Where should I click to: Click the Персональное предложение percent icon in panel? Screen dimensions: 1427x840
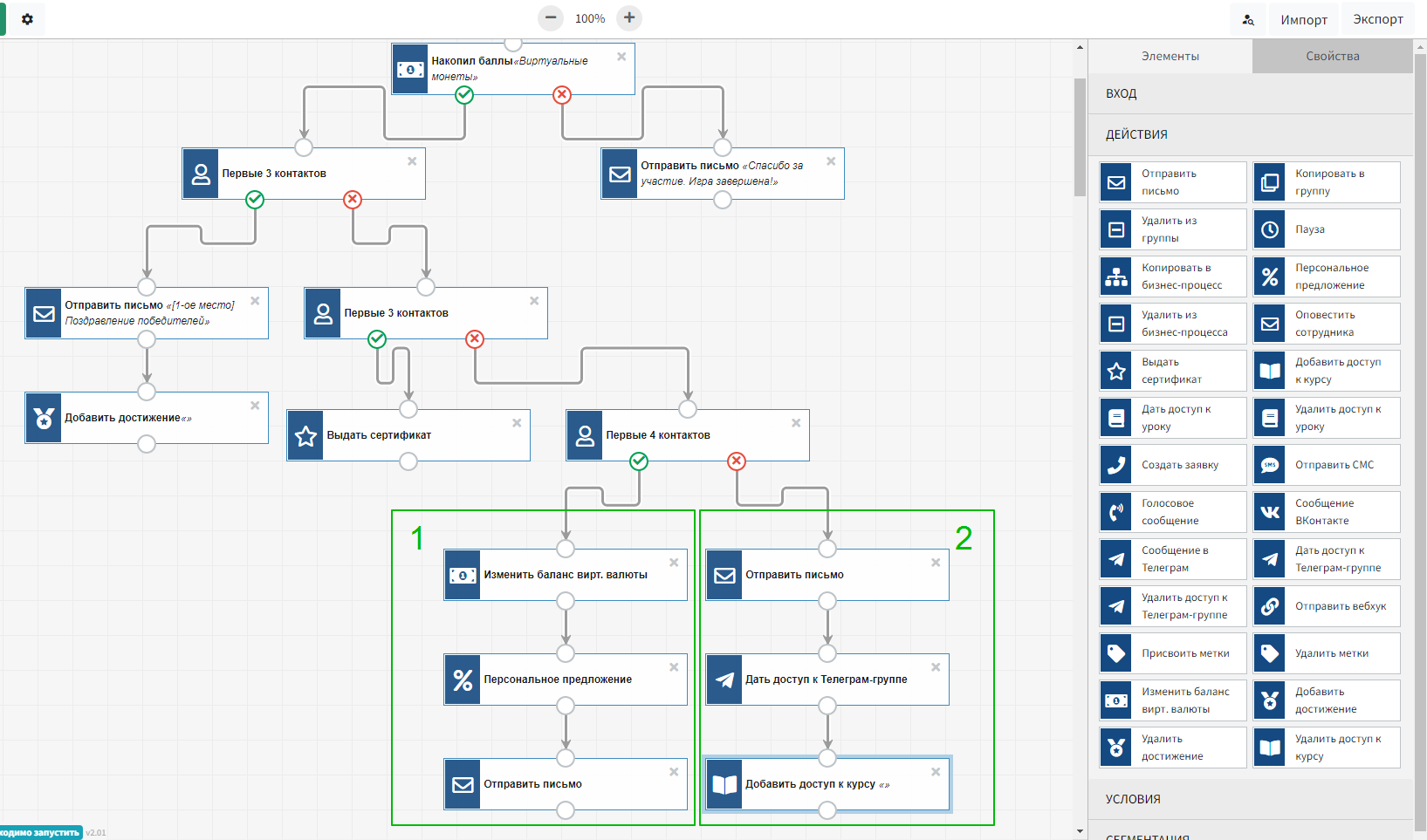point(1270,277)
